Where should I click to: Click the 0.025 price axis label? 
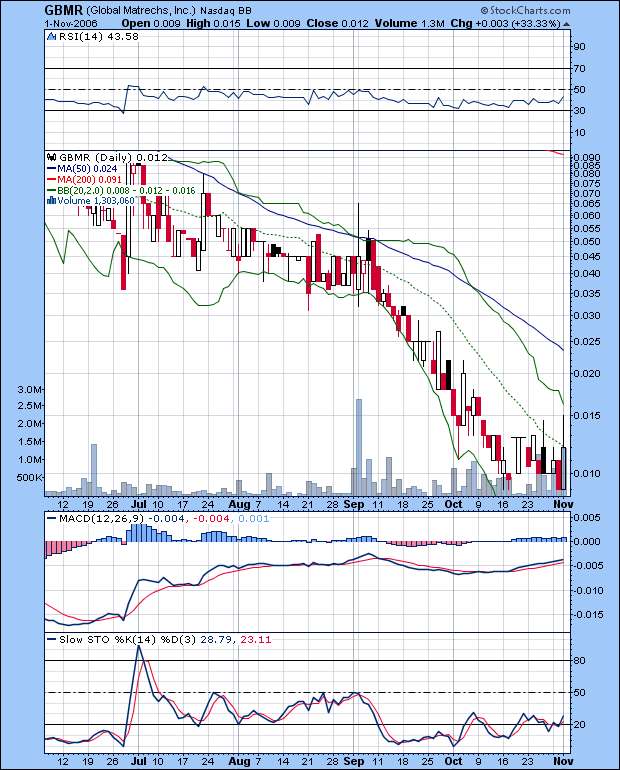587,341
